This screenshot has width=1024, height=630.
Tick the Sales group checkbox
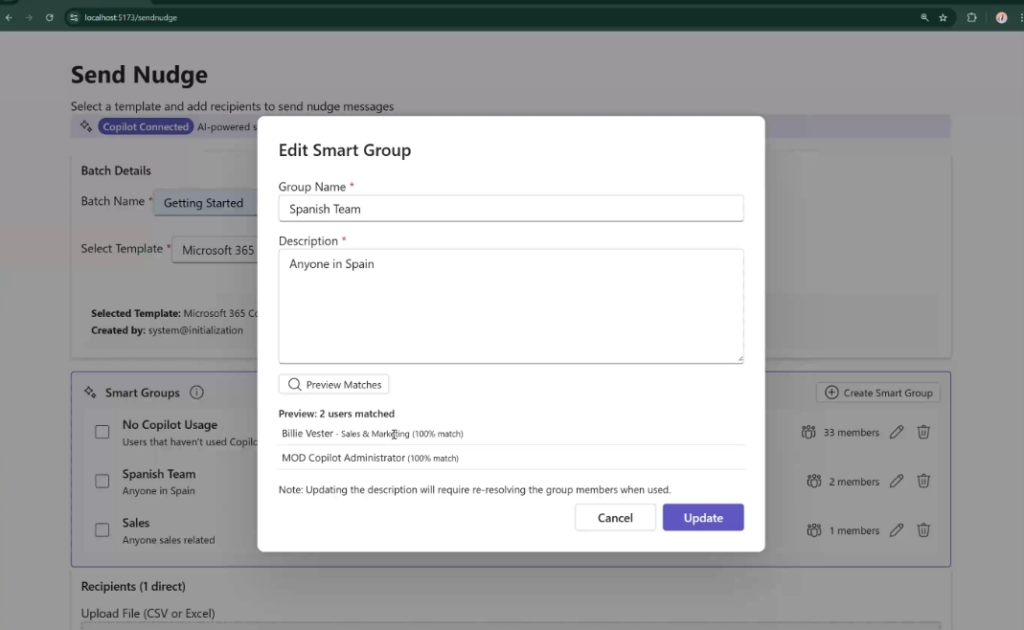click(x=102, y=530)
